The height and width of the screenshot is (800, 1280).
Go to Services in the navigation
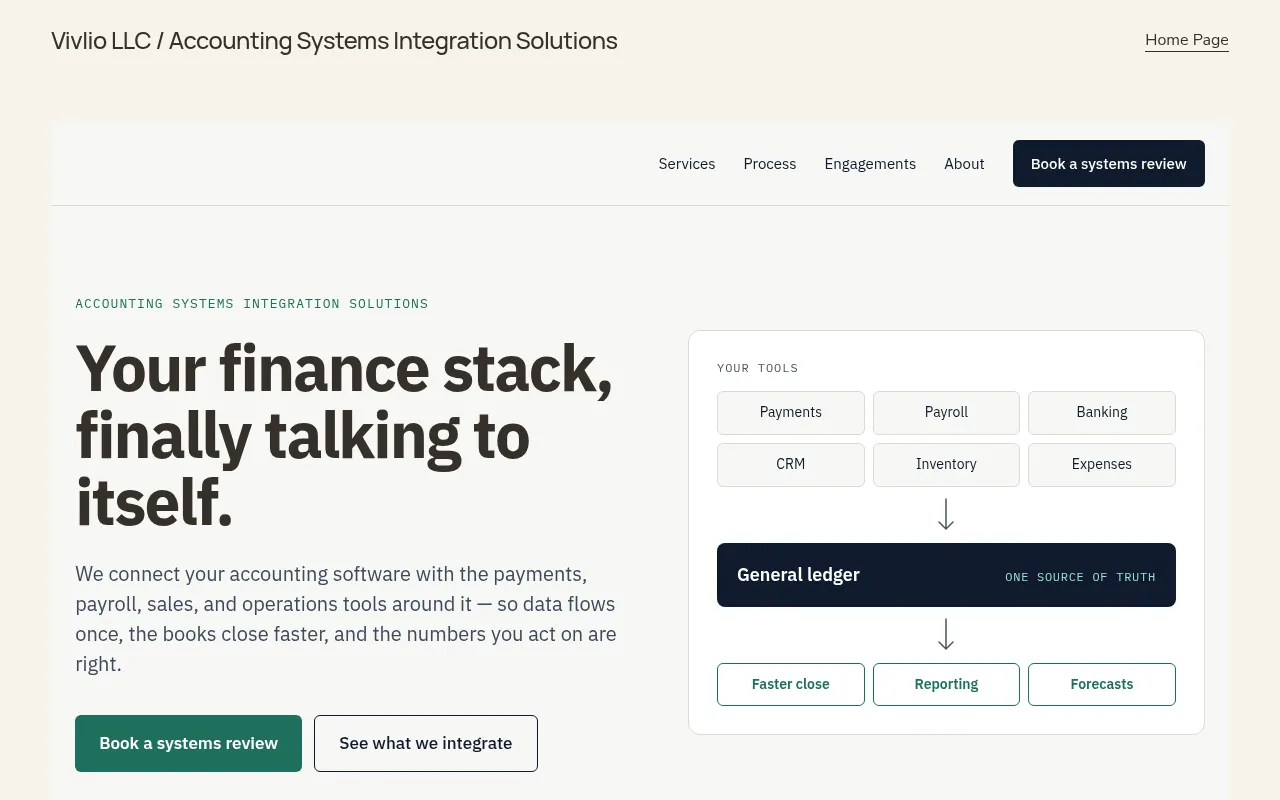pos(687,164)
